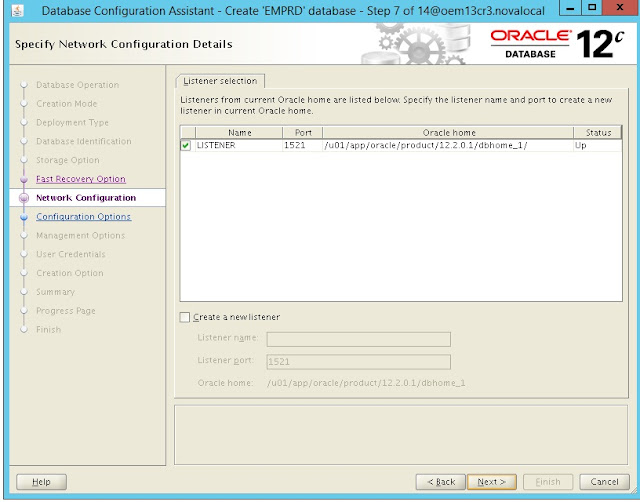Click the Oracle home path text below Listener port
The height and width of the screenshot is (502, 640).
pyautogui.click(x=366, y=383)
